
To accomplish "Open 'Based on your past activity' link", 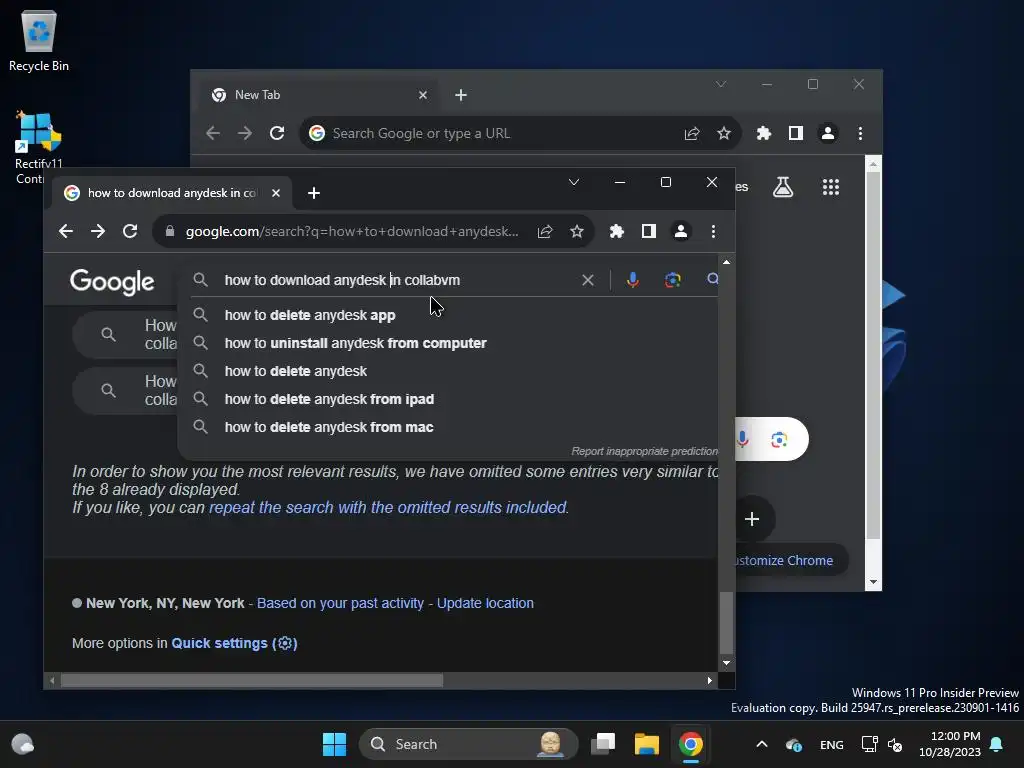I will (340, 603).
